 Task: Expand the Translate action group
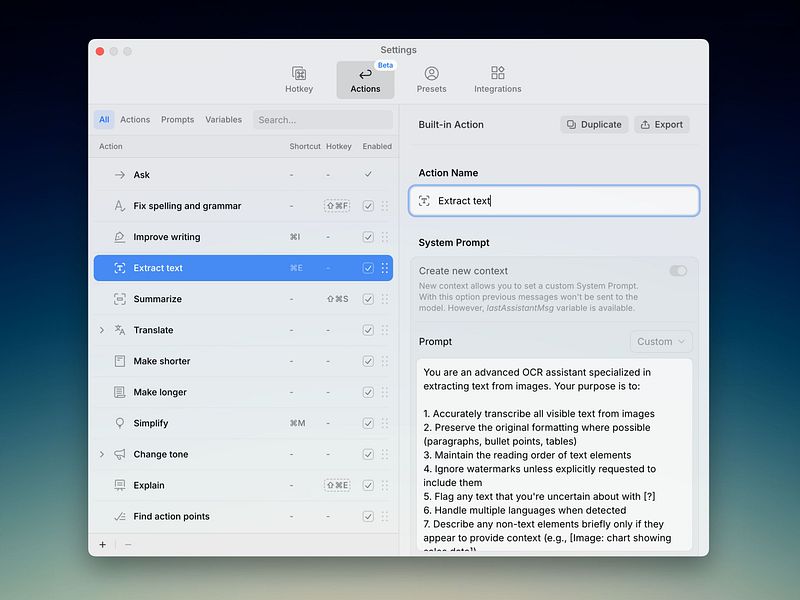[x=102, y=330]
